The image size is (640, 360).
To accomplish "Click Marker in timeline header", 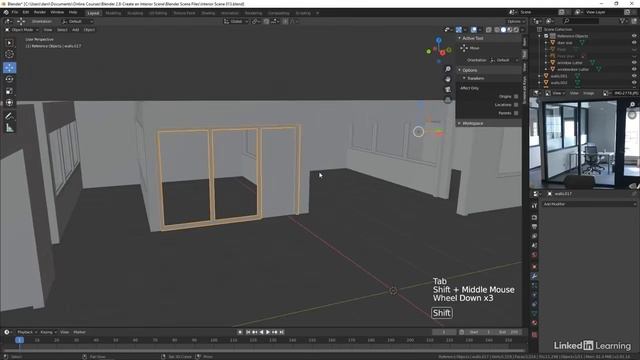I will (79, 332).
